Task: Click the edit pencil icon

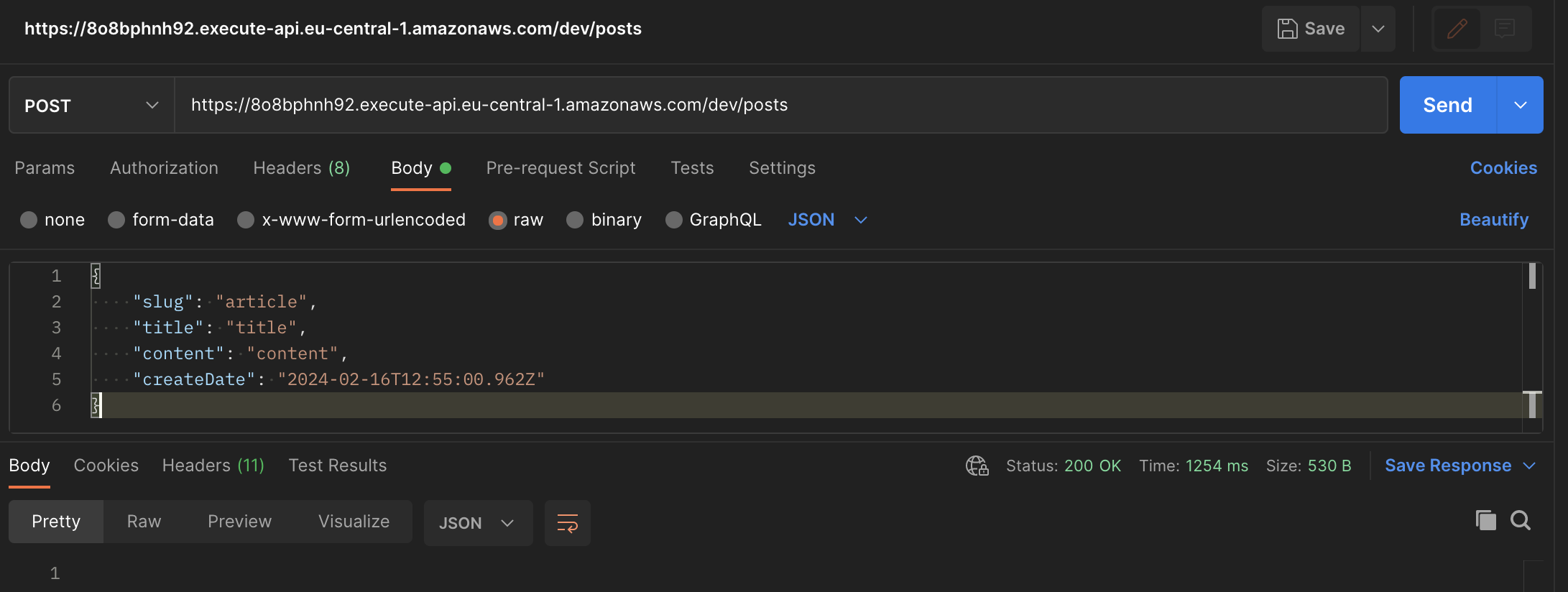Action: (1457, 29)
